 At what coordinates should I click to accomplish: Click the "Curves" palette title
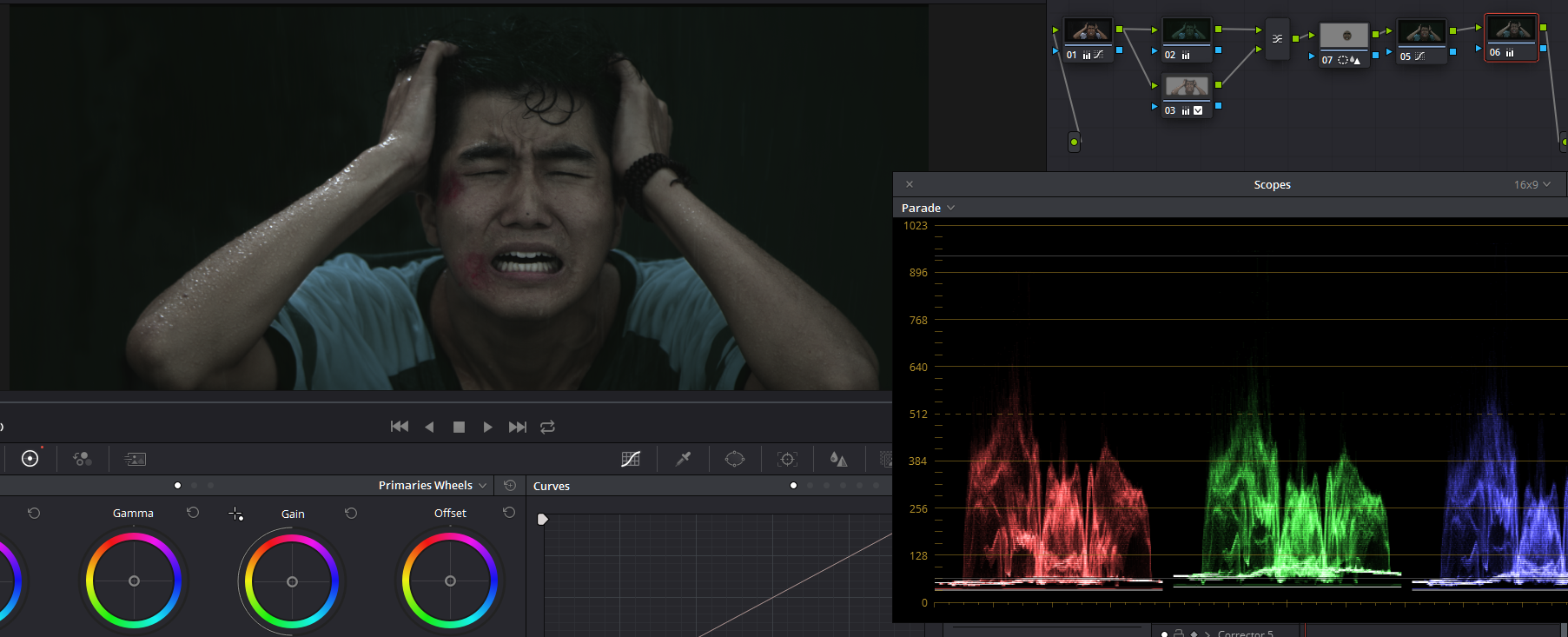pyautogui.click(x=552, y=486)
